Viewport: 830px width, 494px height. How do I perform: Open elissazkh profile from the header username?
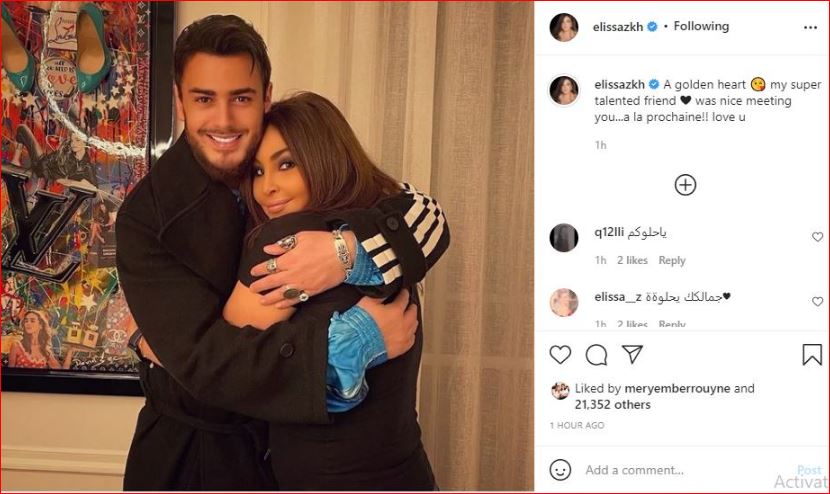(x=618, y=26)
